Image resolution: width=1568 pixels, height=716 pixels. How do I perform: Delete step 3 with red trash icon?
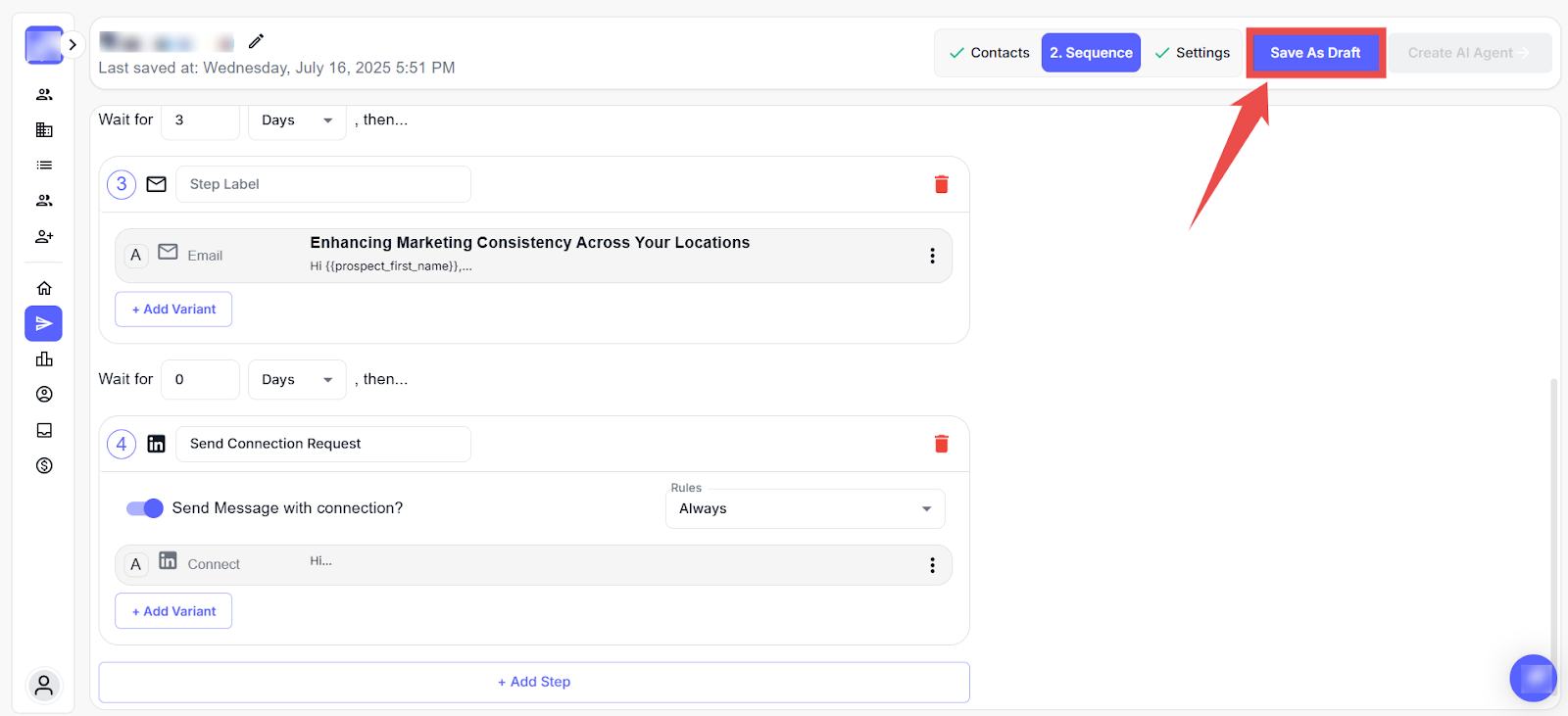coord(941,184)
